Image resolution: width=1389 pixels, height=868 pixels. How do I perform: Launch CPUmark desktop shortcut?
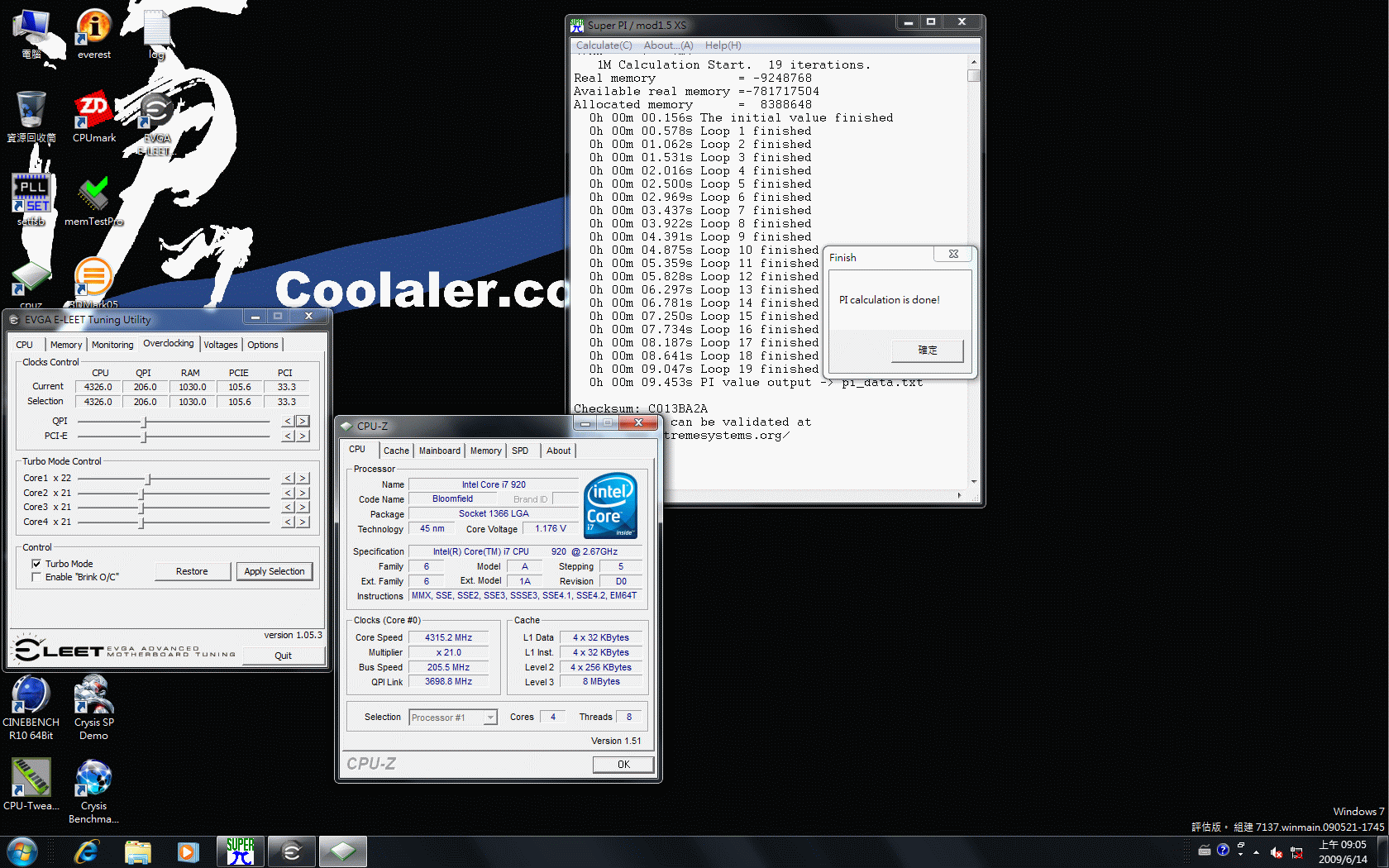click(x=94, y=117)
